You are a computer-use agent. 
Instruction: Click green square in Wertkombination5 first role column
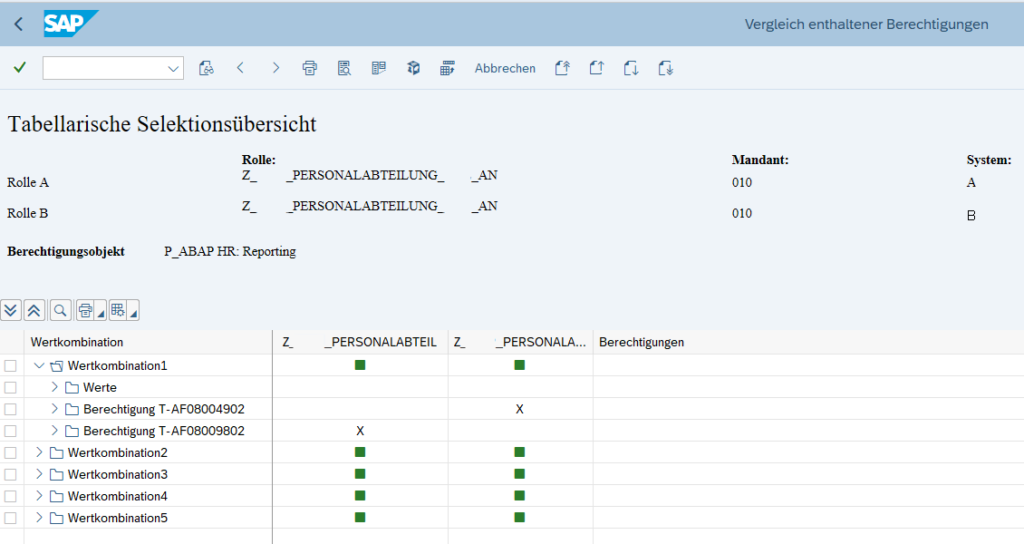(x=360, y=518)
